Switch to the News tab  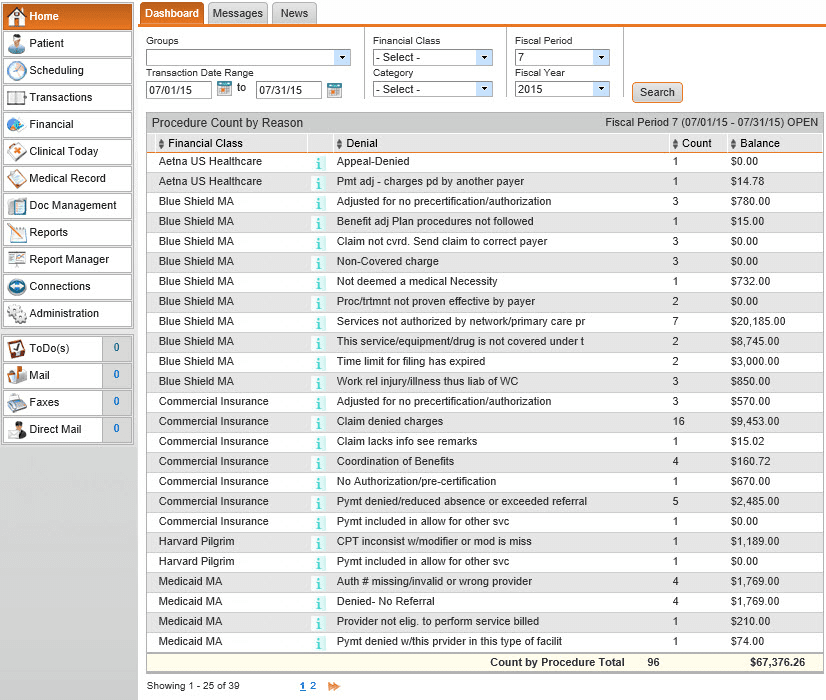click(294, 13)
